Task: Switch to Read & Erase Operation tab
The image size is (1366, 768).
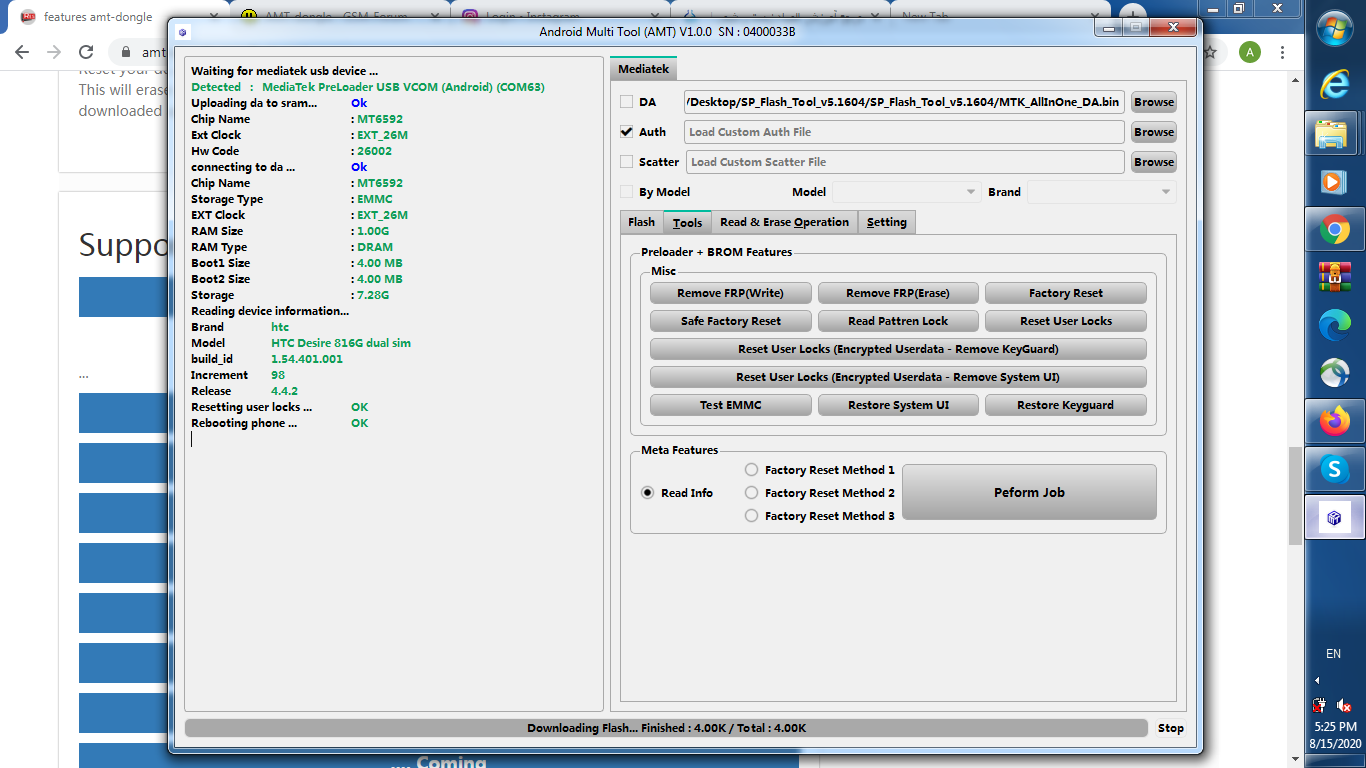Action: 784,222
